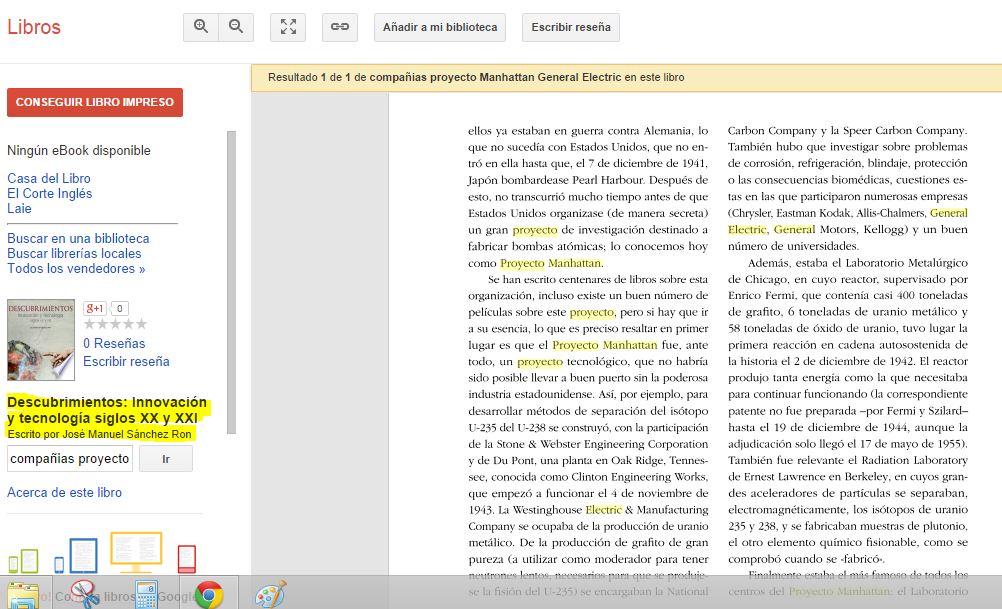Open the Acerca de este libro link
The height and width of the screenshot is (609, 1002).
point(64,492)
